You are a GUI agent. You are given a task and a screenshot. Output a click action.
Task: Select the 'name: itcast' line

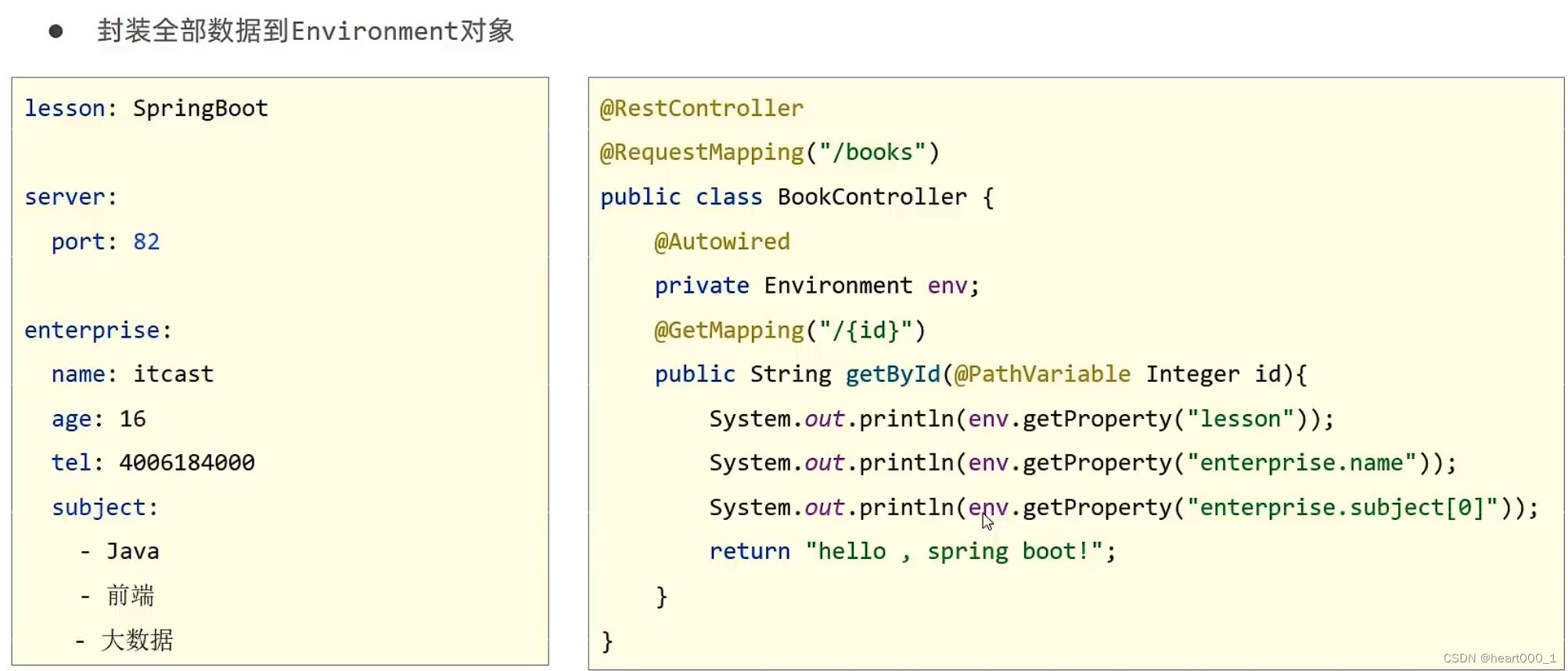point(132,374)
